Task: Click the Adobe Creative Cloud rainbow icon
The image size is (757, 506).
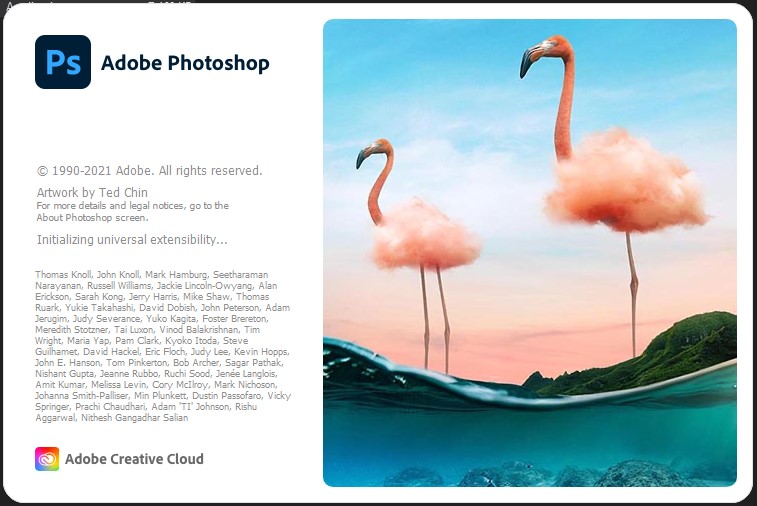Action: click(47, 459)
